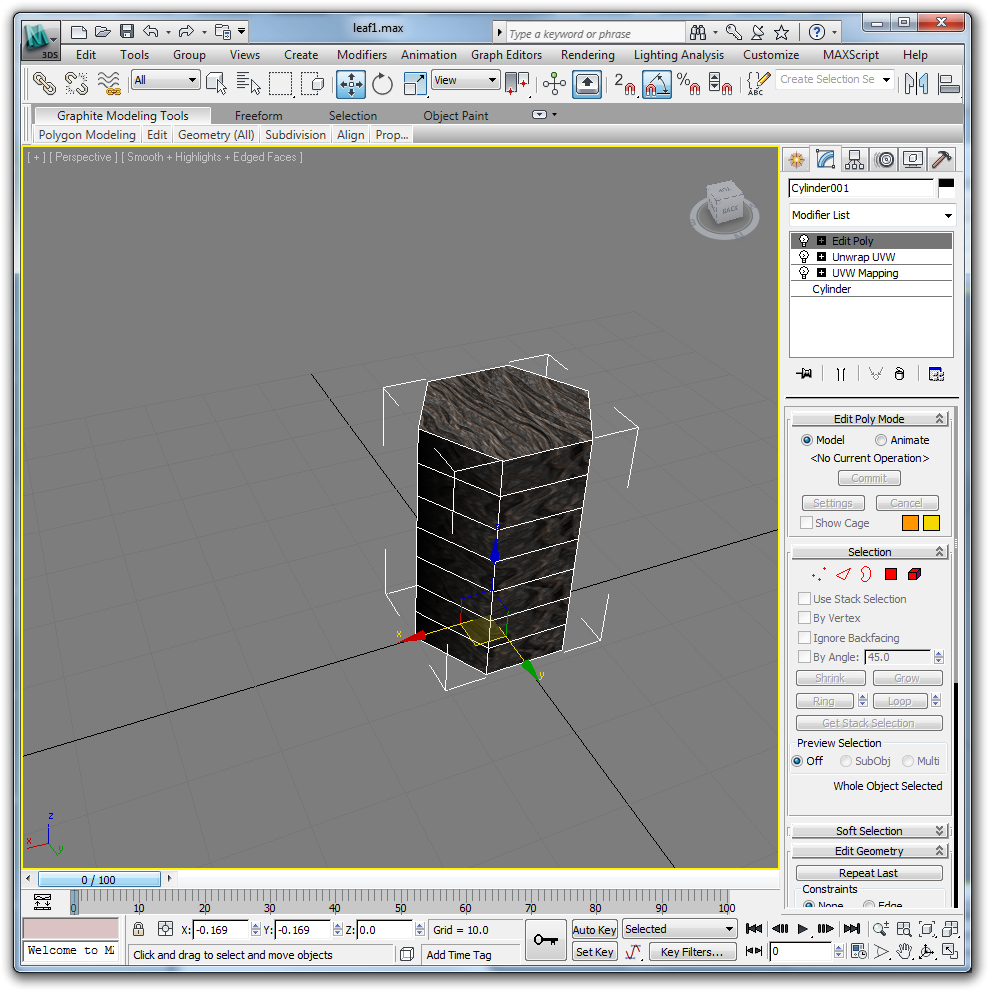Open the Hierarchy command panel tab

[x=854, y=159]
